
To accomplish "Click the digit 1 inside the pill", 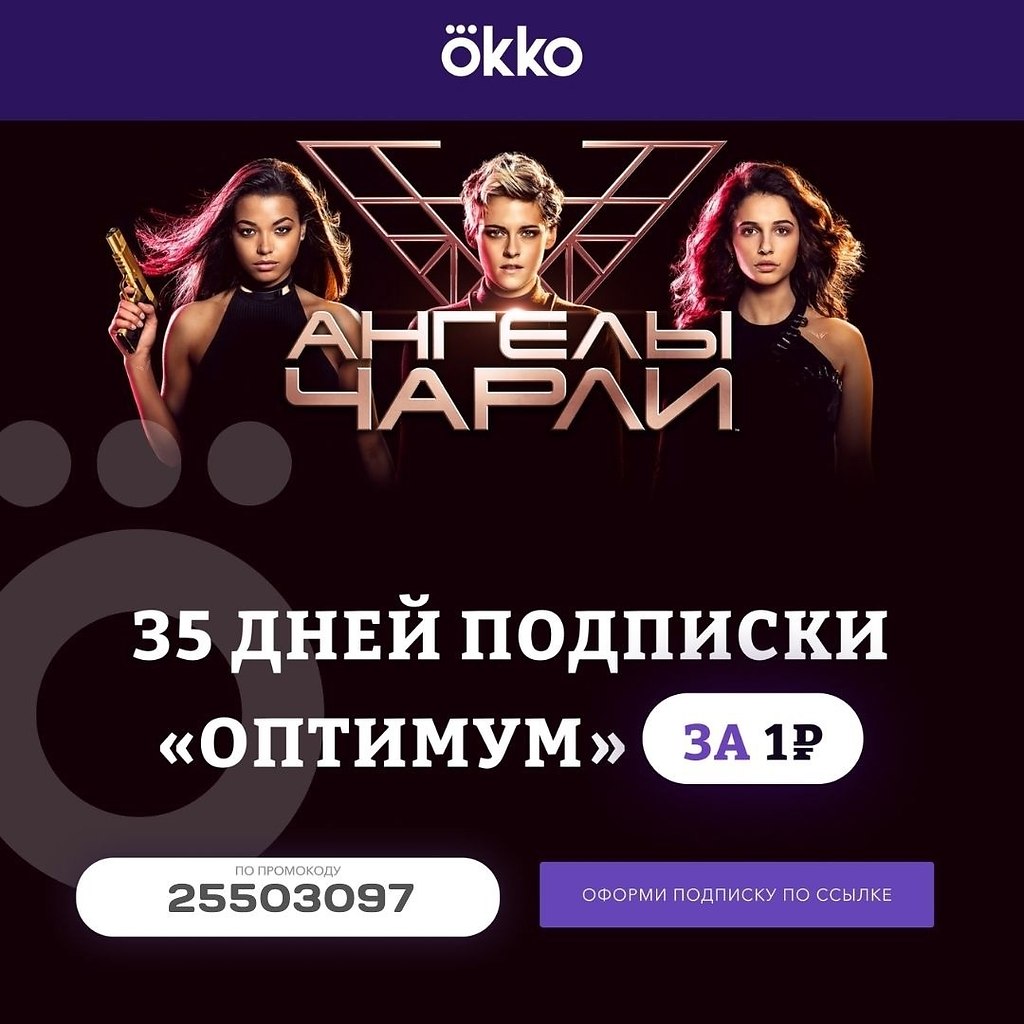I will (775, 743).
